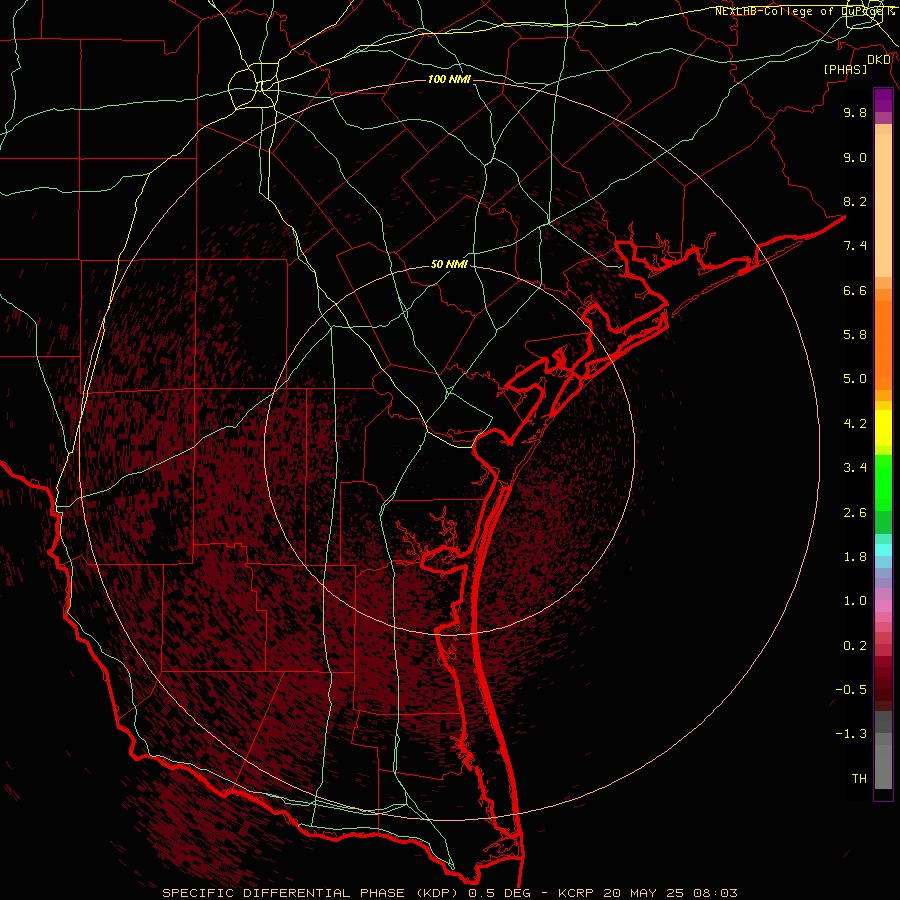
Task: Click the 8.2 value on the color scale
Action: (x=855, y=201)
